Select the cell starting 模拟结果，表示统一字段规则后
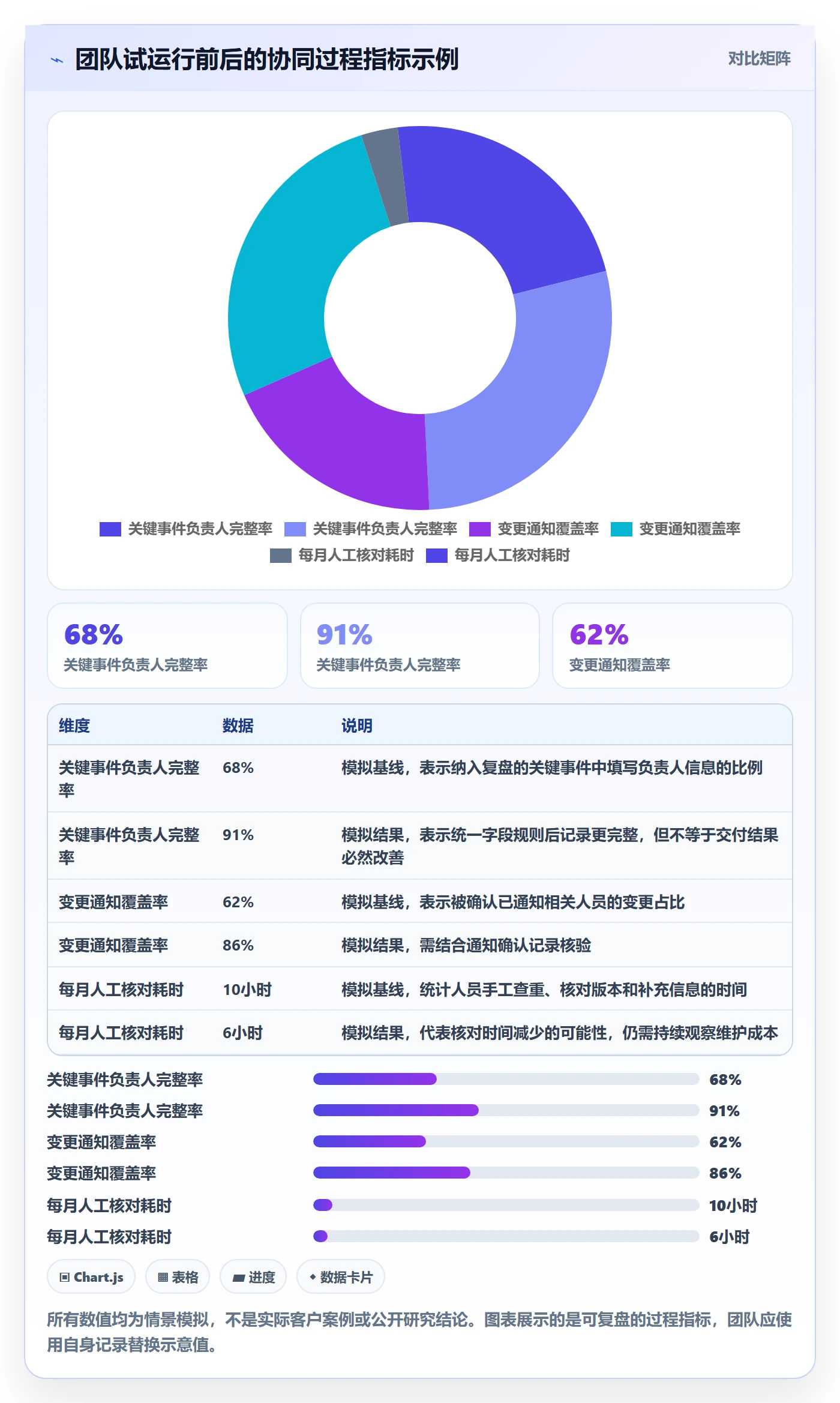 (560, 846)
